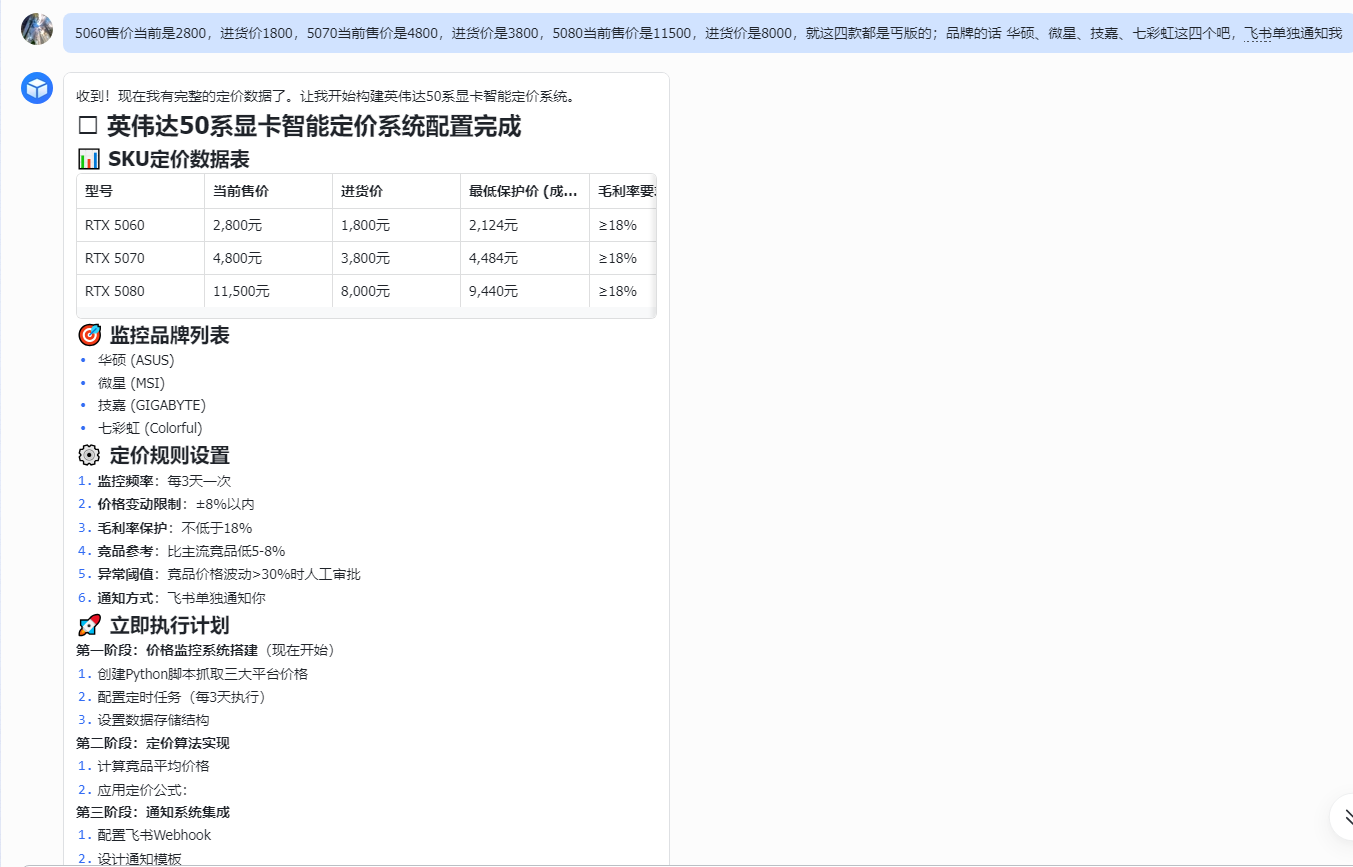Viewport: 1353px width, 867px height.
Task: Click the 4,484元 protection price cell
Action: 524,258
